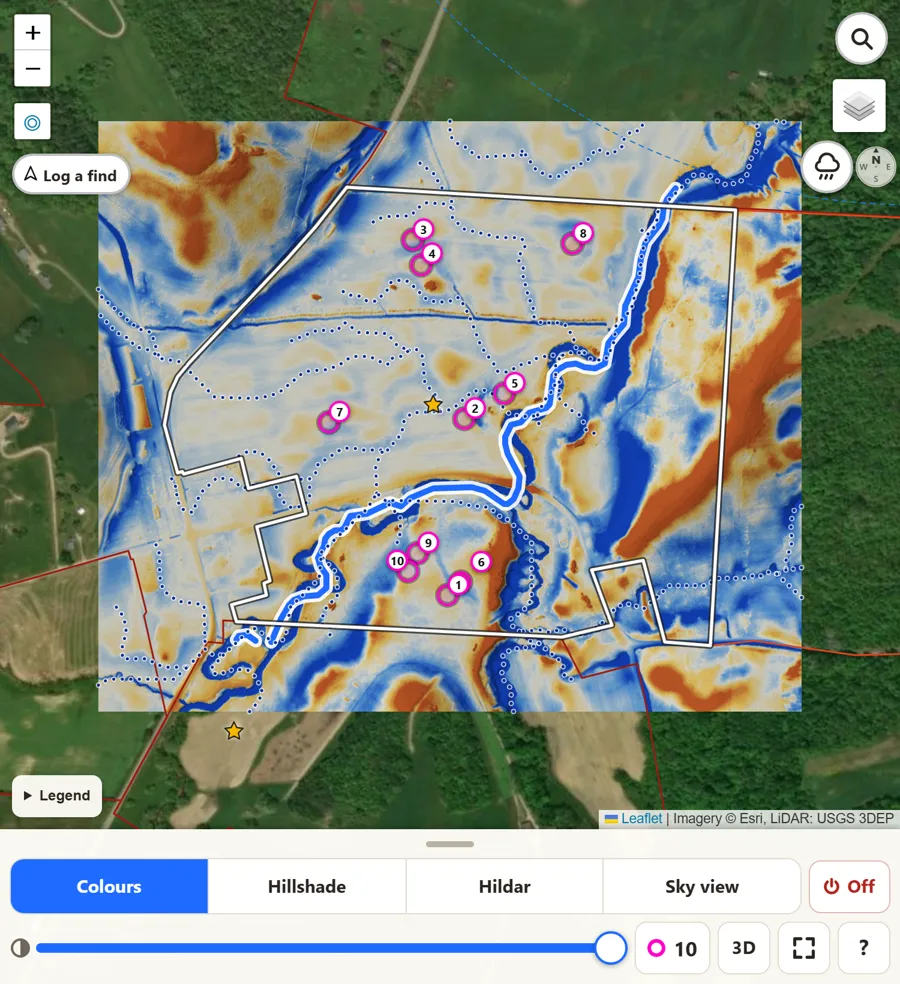This screenshot has height=984, width=900.
Task: Enable 3D view
Action: tap(744, 948)
